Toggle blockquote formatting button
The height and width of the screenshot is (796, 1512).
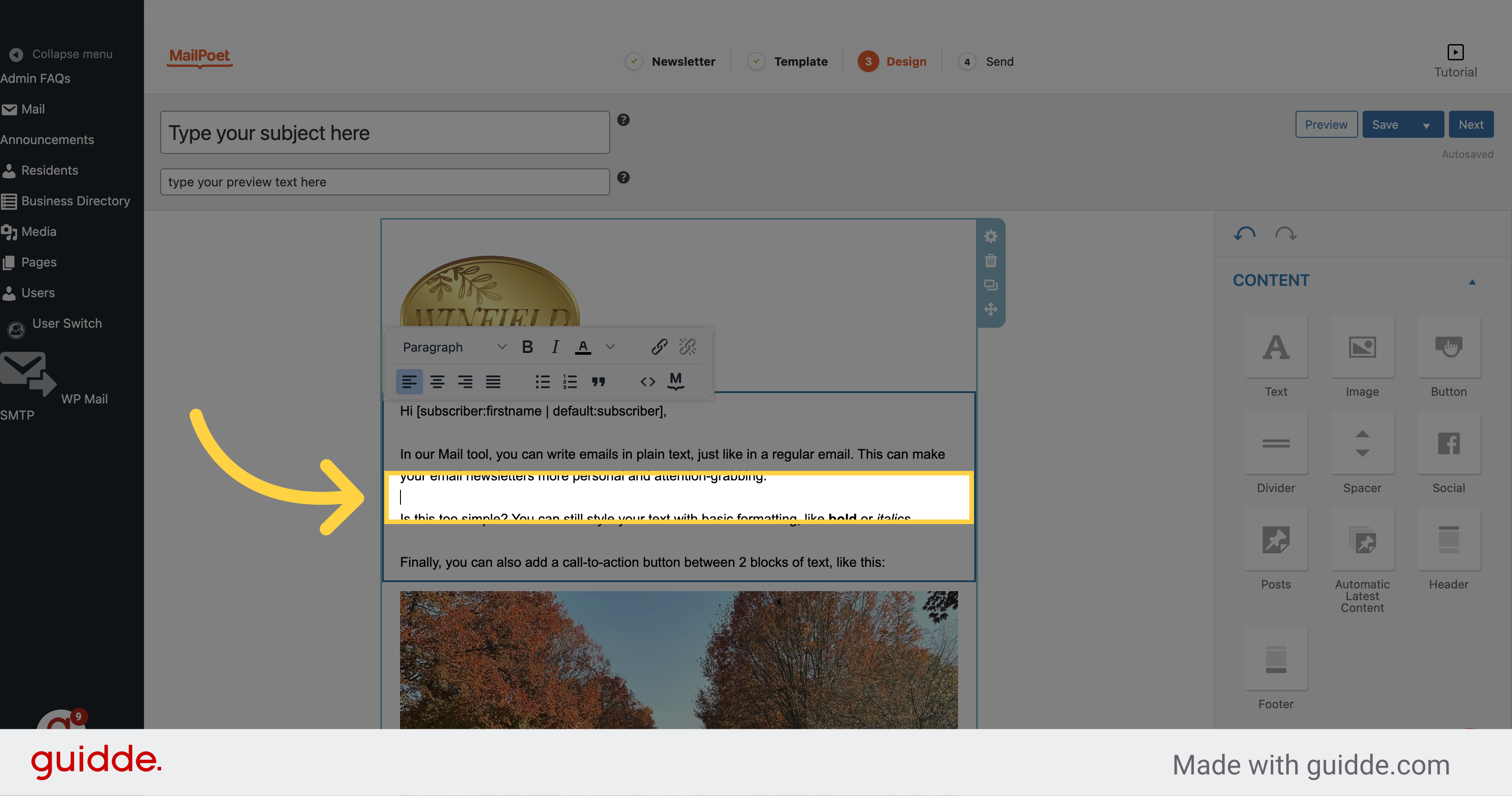(598, 382)
